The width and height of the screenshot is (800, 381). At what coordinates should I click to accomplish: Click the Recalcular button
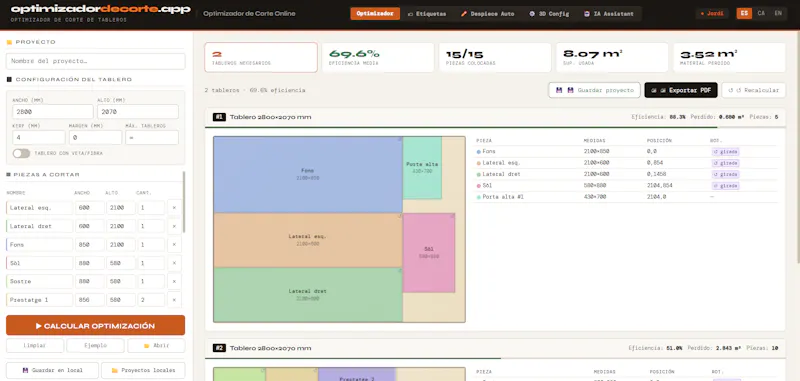[x=754, y=90]
